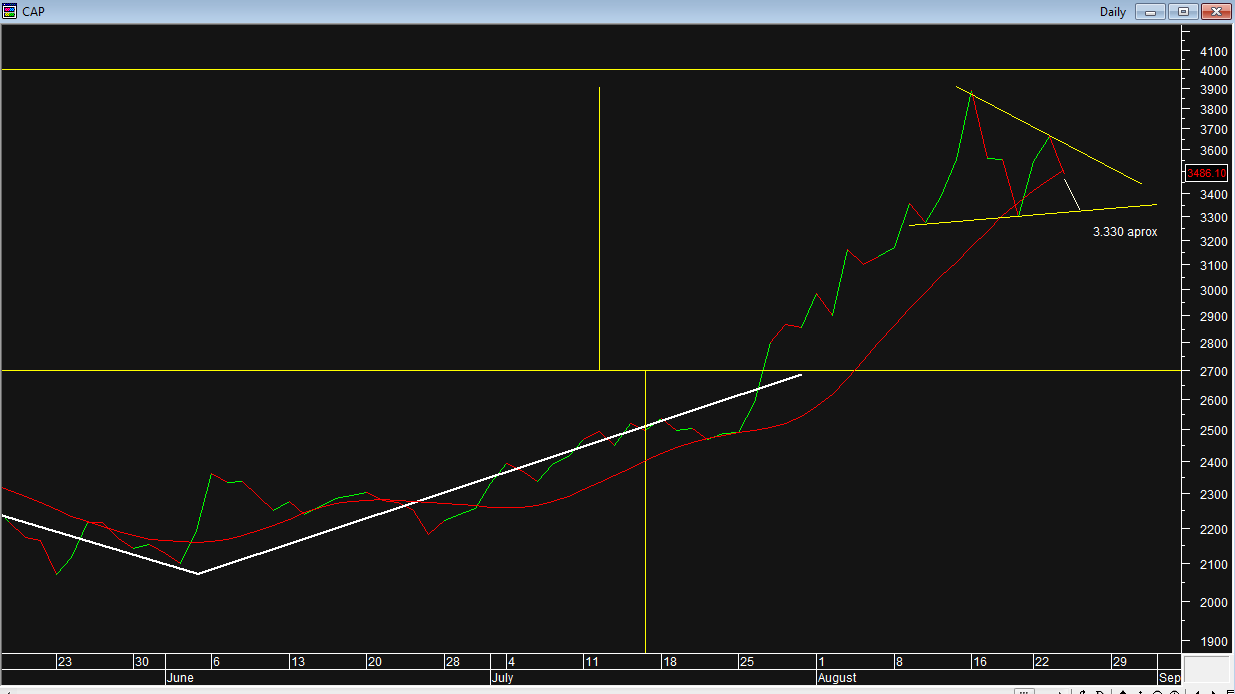
Task: Click the date label 16 on time axis
Action: (980, 662)
